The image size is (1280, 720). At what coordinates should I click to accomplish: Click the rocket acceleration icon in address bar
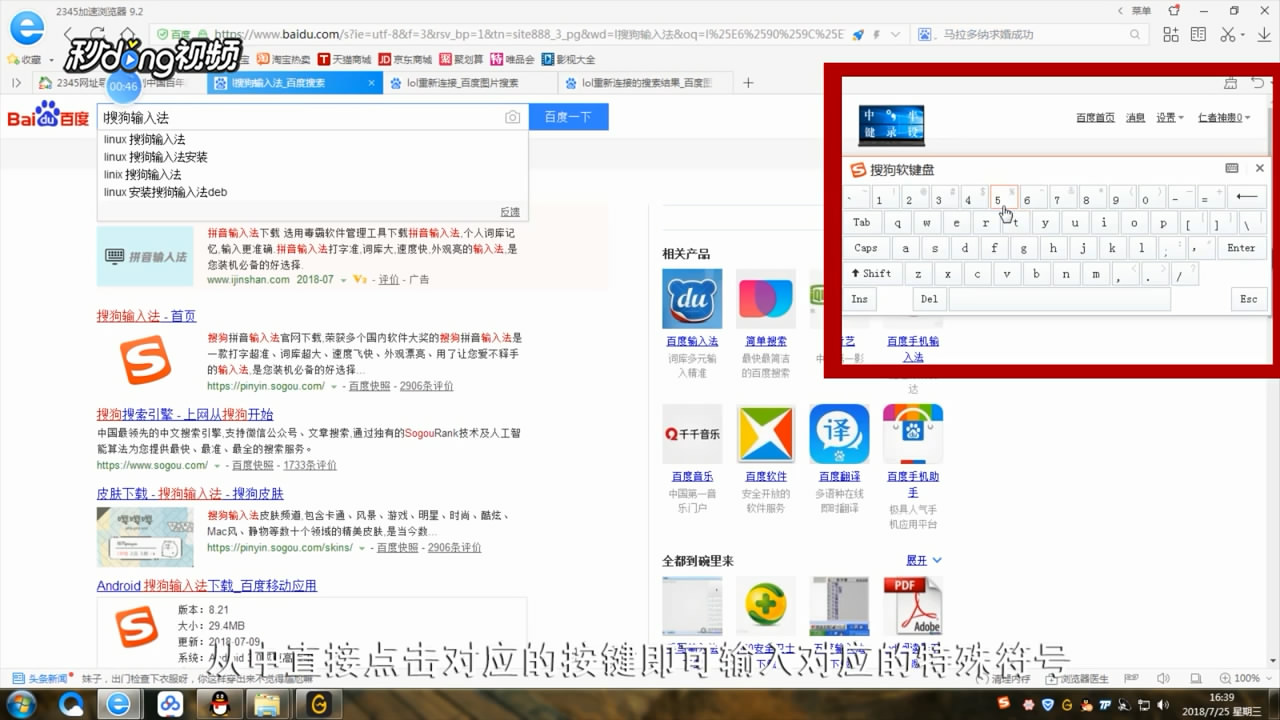coord(857,34)
